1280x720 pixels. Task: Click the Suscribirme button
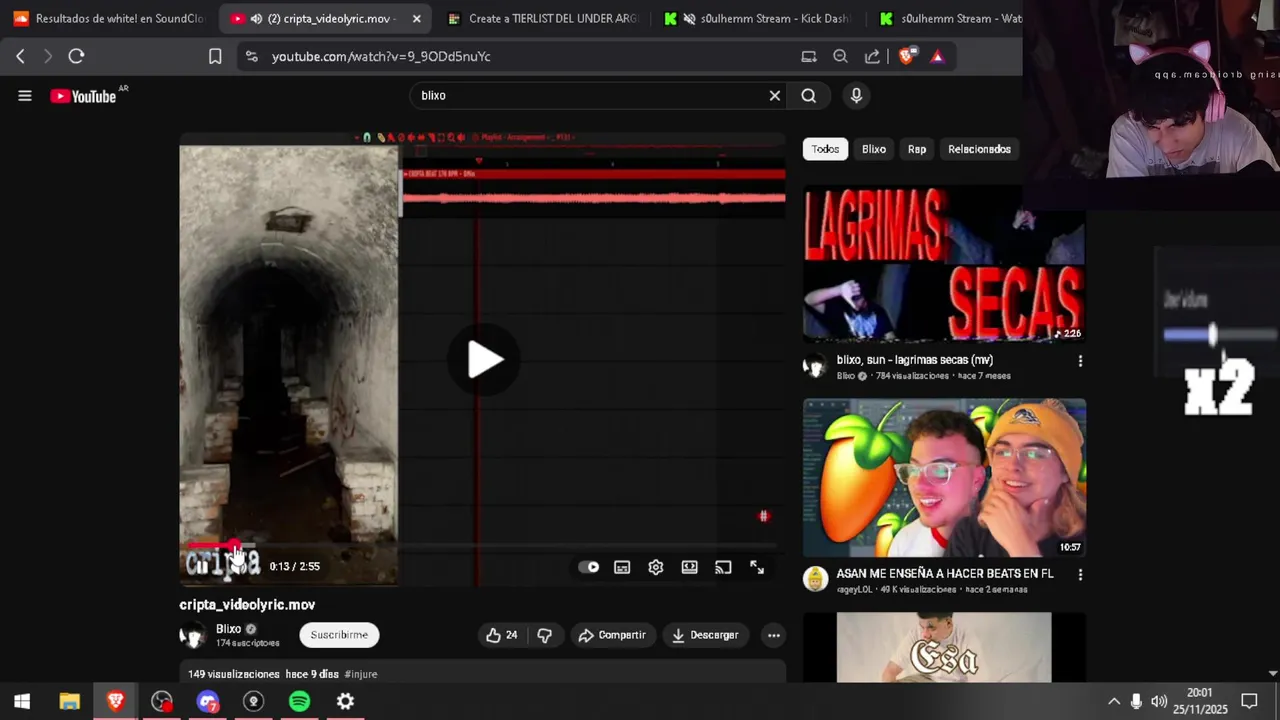click(339, 635)
